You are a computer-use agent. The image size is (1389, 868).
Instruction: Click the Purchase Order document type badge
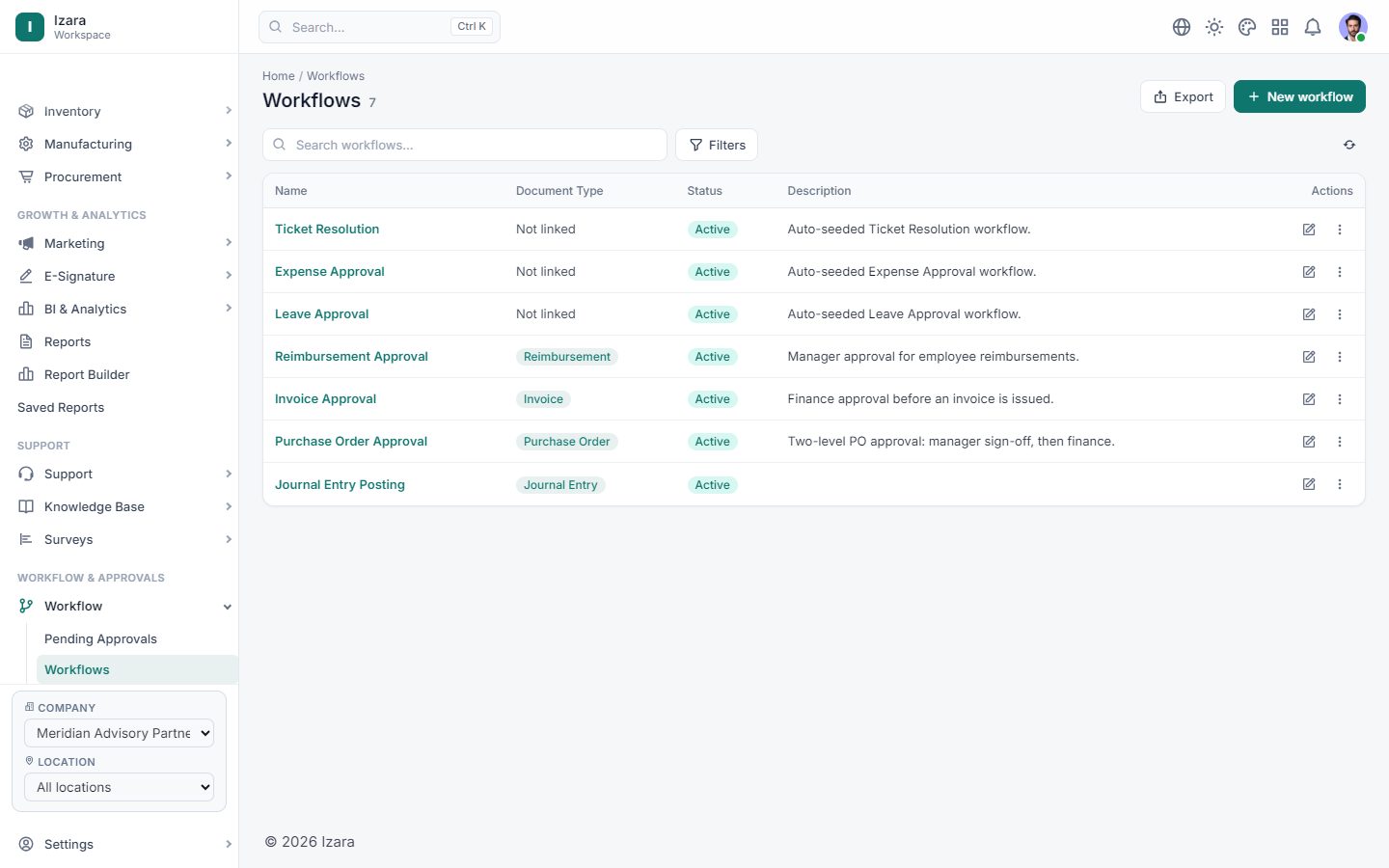[x=567, y=442]
